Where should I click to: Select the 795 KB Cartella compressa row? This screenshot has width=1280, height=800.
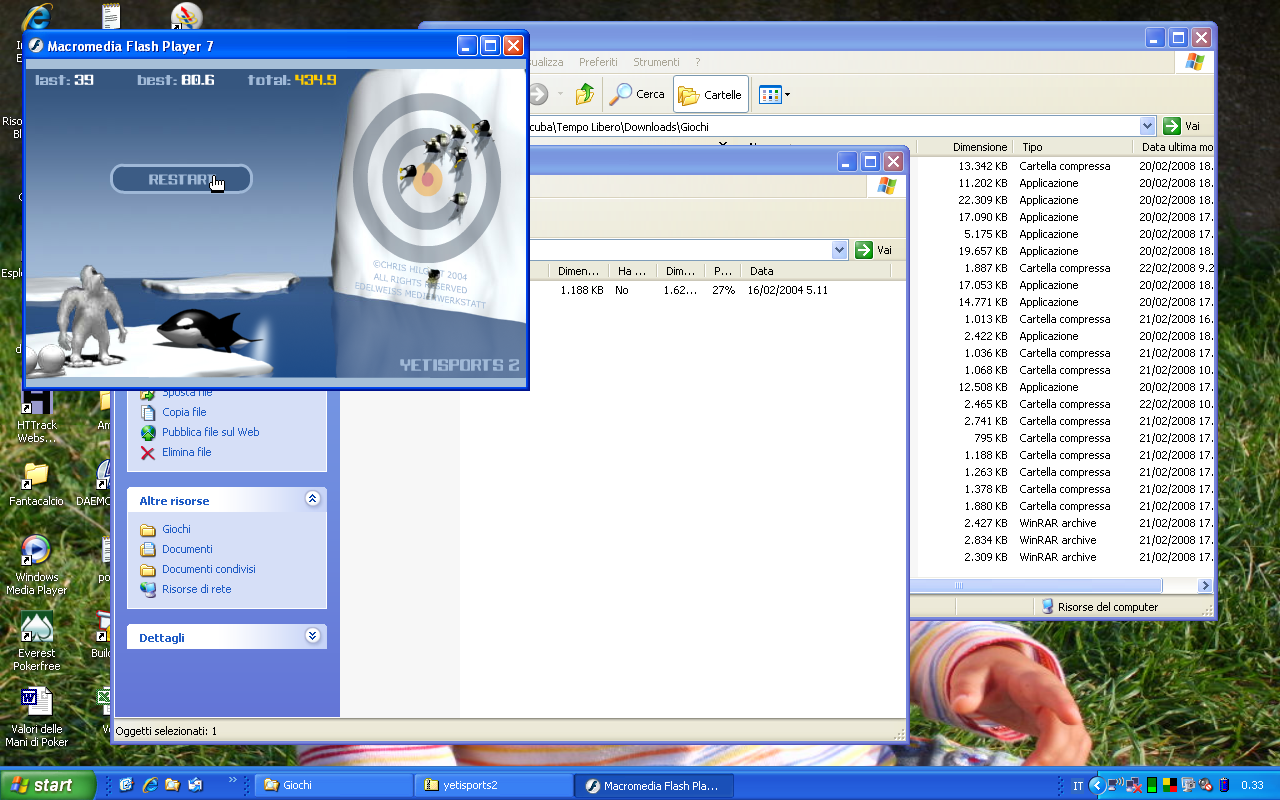click(1065, 438)
